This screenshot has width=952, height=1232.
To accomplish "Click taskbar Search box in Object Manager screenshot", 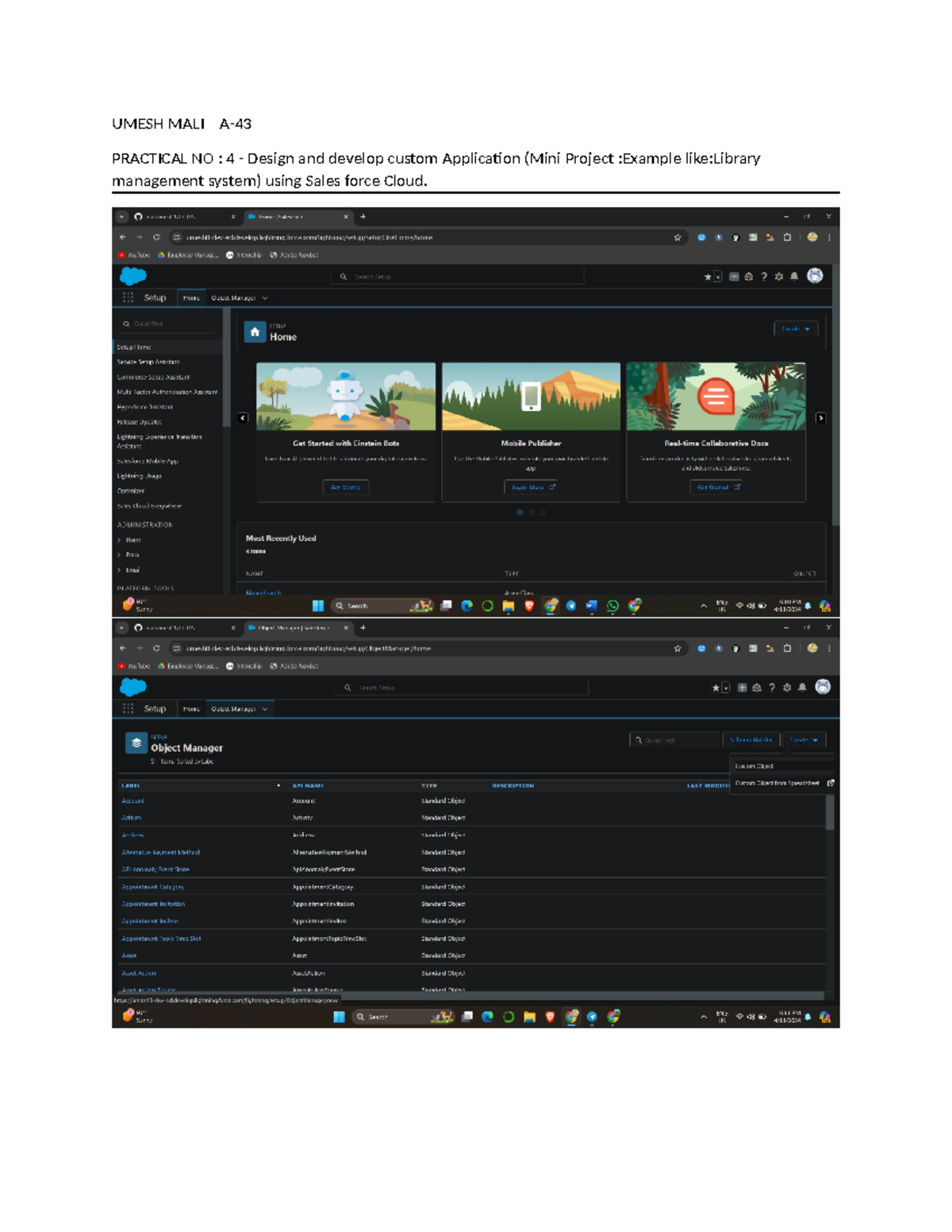I will 402,1017.
